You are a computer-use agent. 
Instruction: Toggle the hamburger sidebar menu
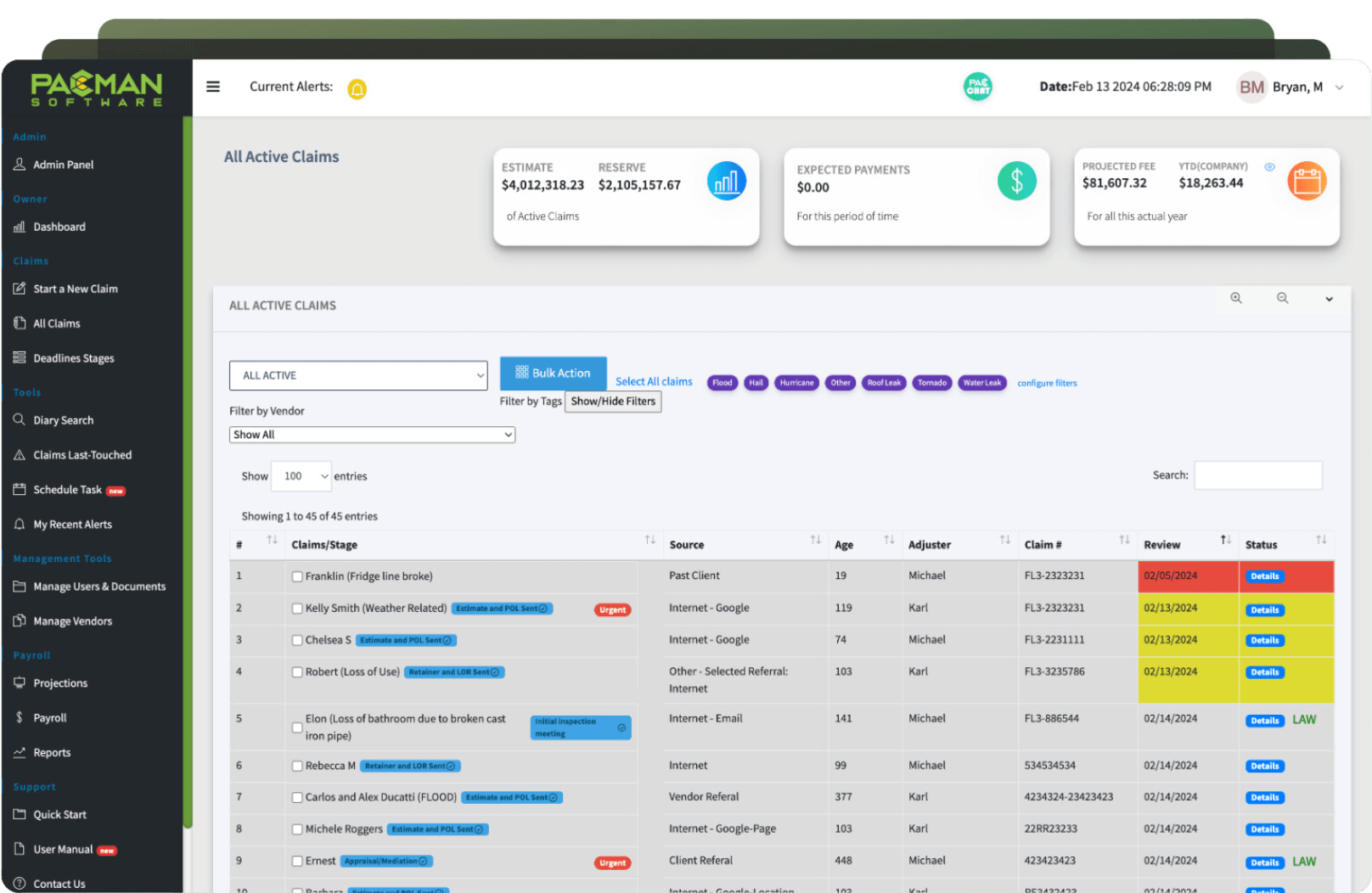(213, 87)
